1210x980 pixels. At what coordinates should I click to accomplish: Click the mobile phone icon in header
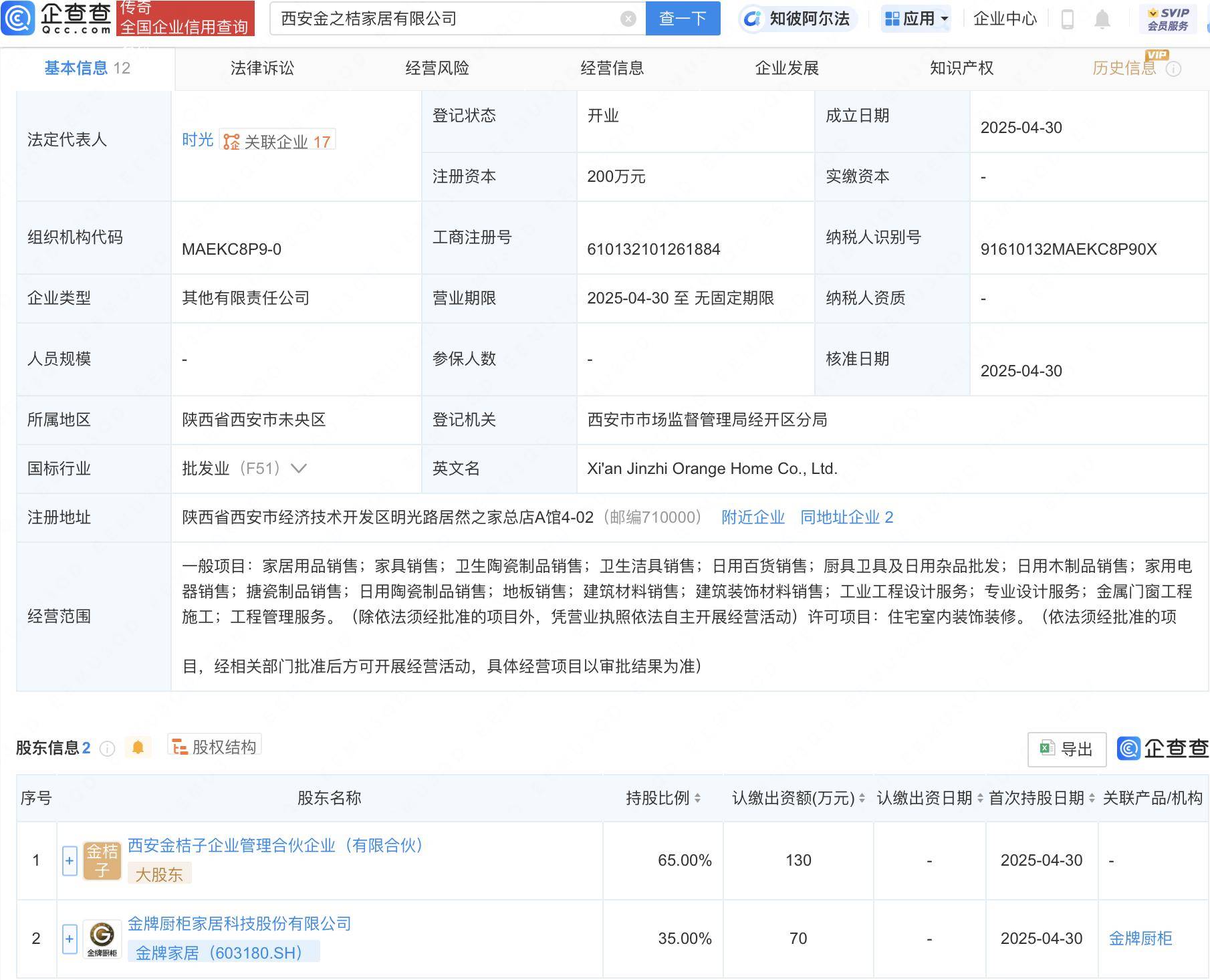tap(1068, 19)
